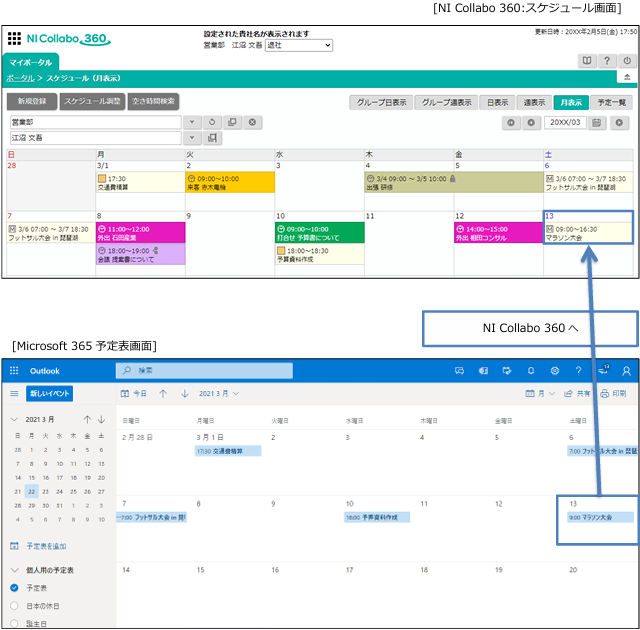Open the yellow 来客 09:00~10:00 event
The image size is (640, 630).
[x=230, y=182]
